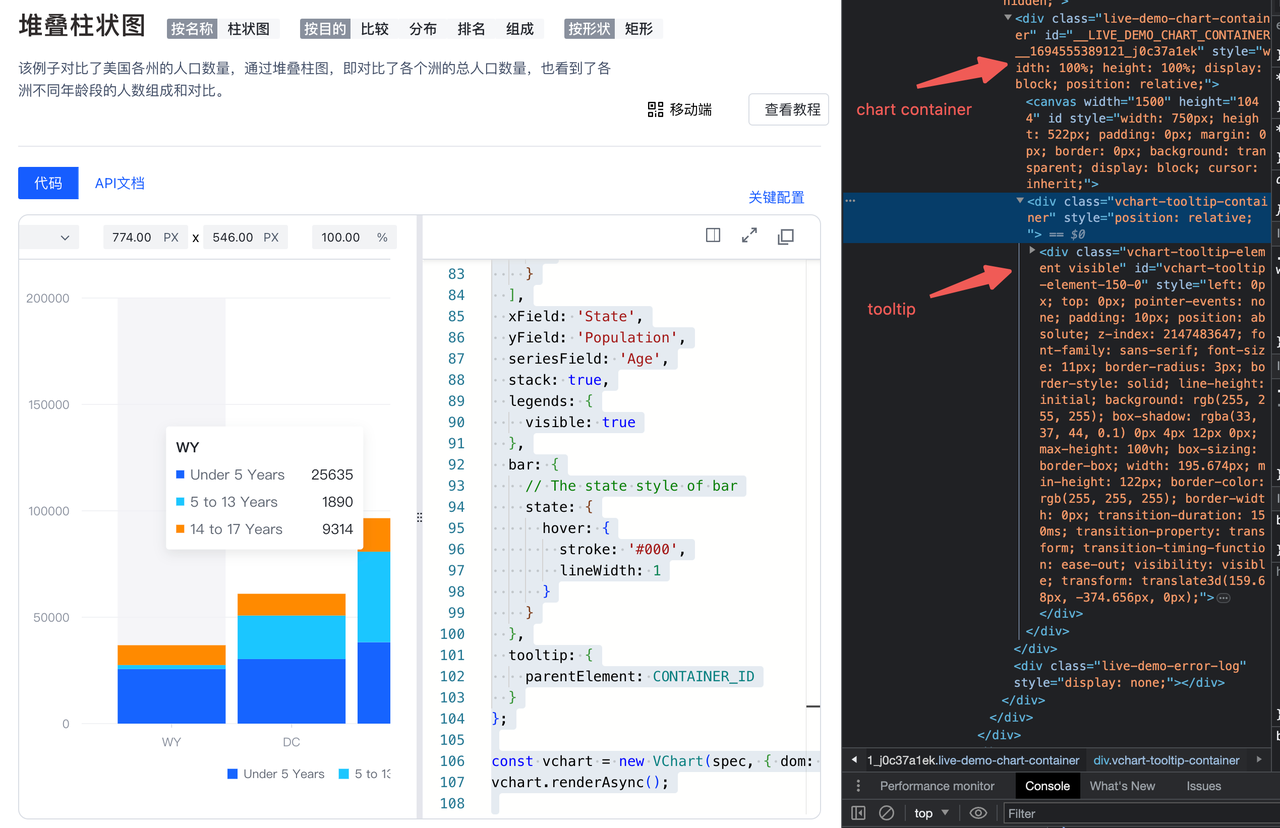Viewport: 1280px width, 828px height.
Task: Toggle the console sidebar panel icon
Action: coord(858,813)
